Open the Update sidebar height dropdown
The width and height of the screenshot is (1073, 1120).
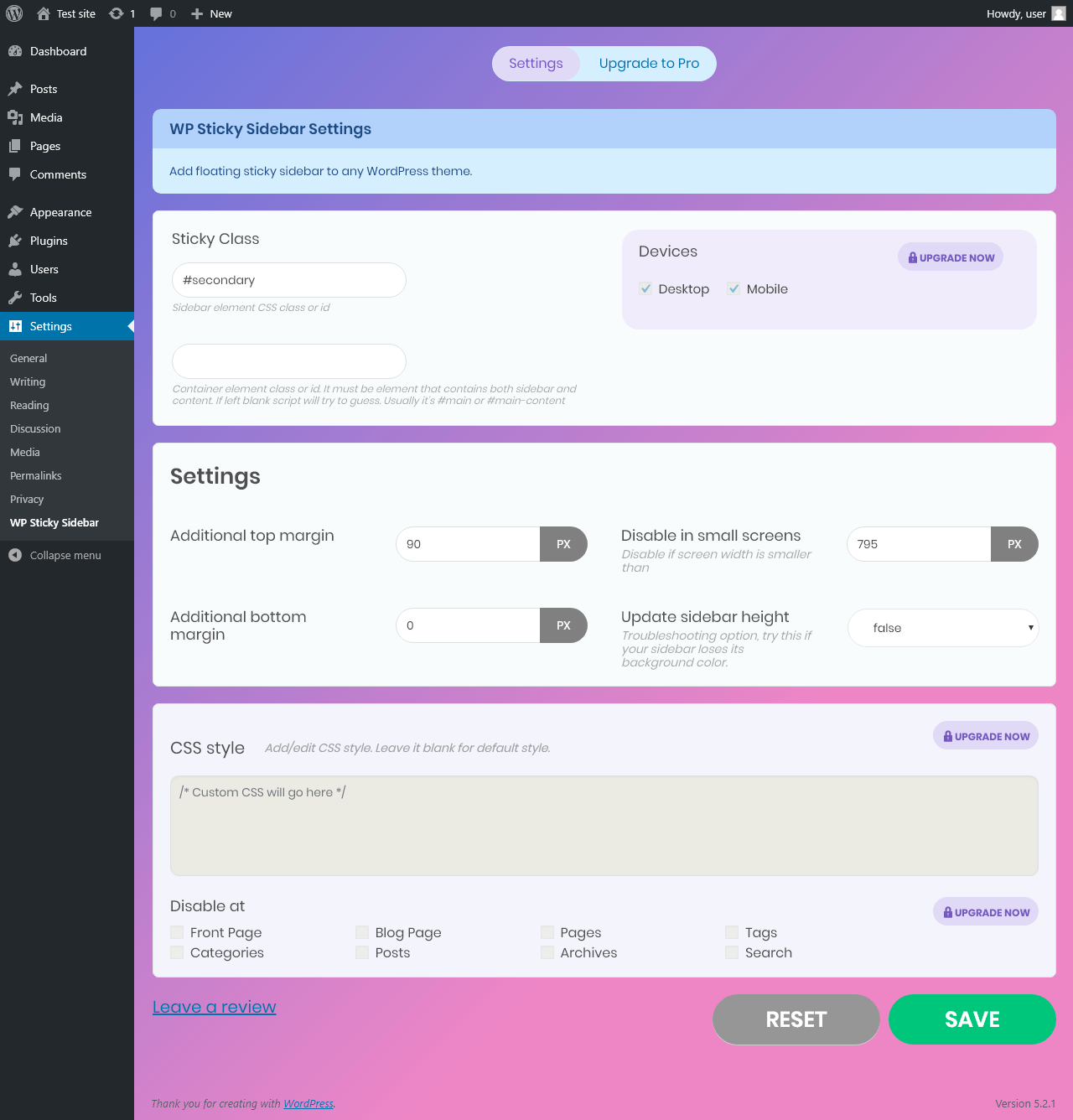click(943, 628)
